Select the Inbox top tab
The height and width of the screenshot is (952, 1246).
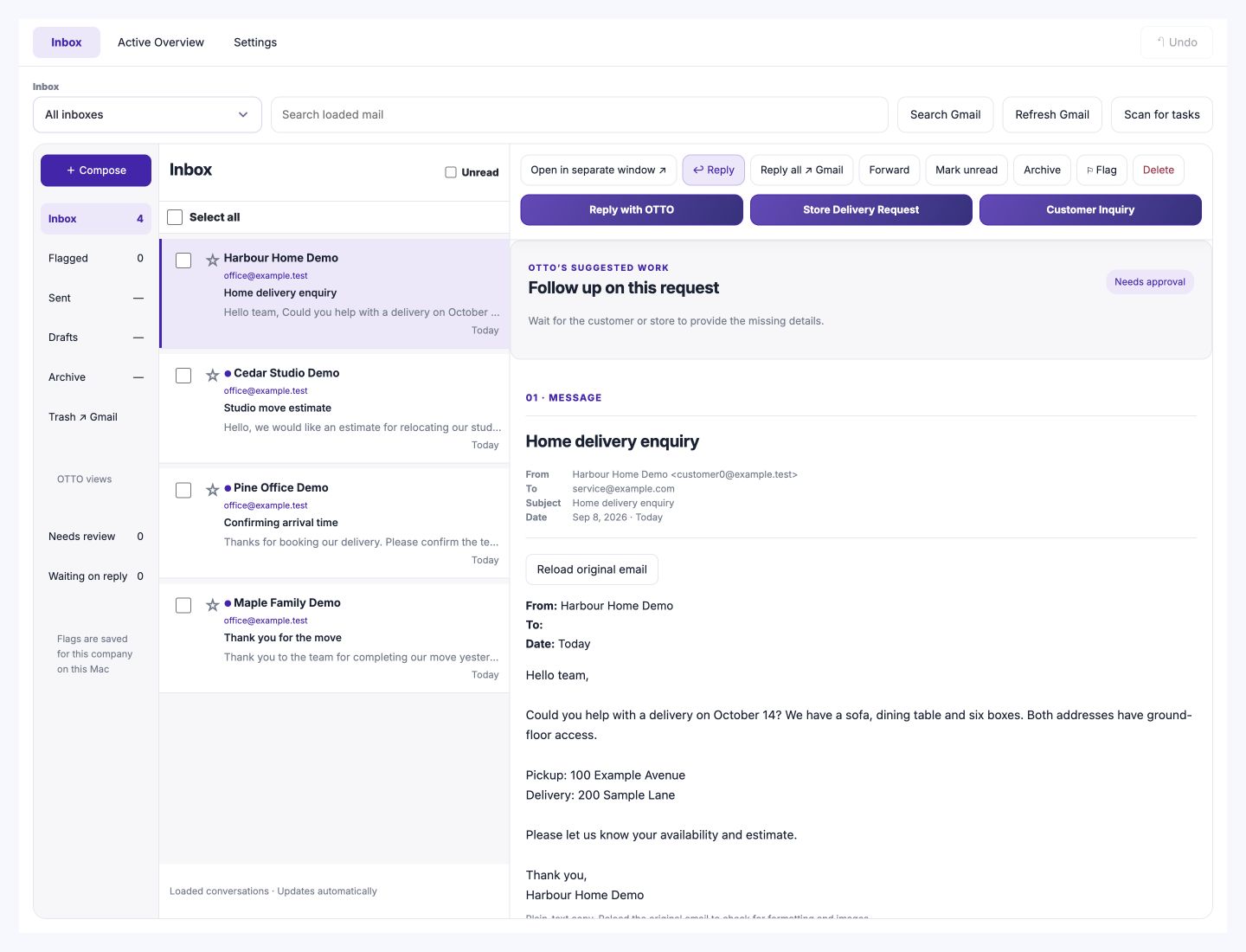pos(67,42)
